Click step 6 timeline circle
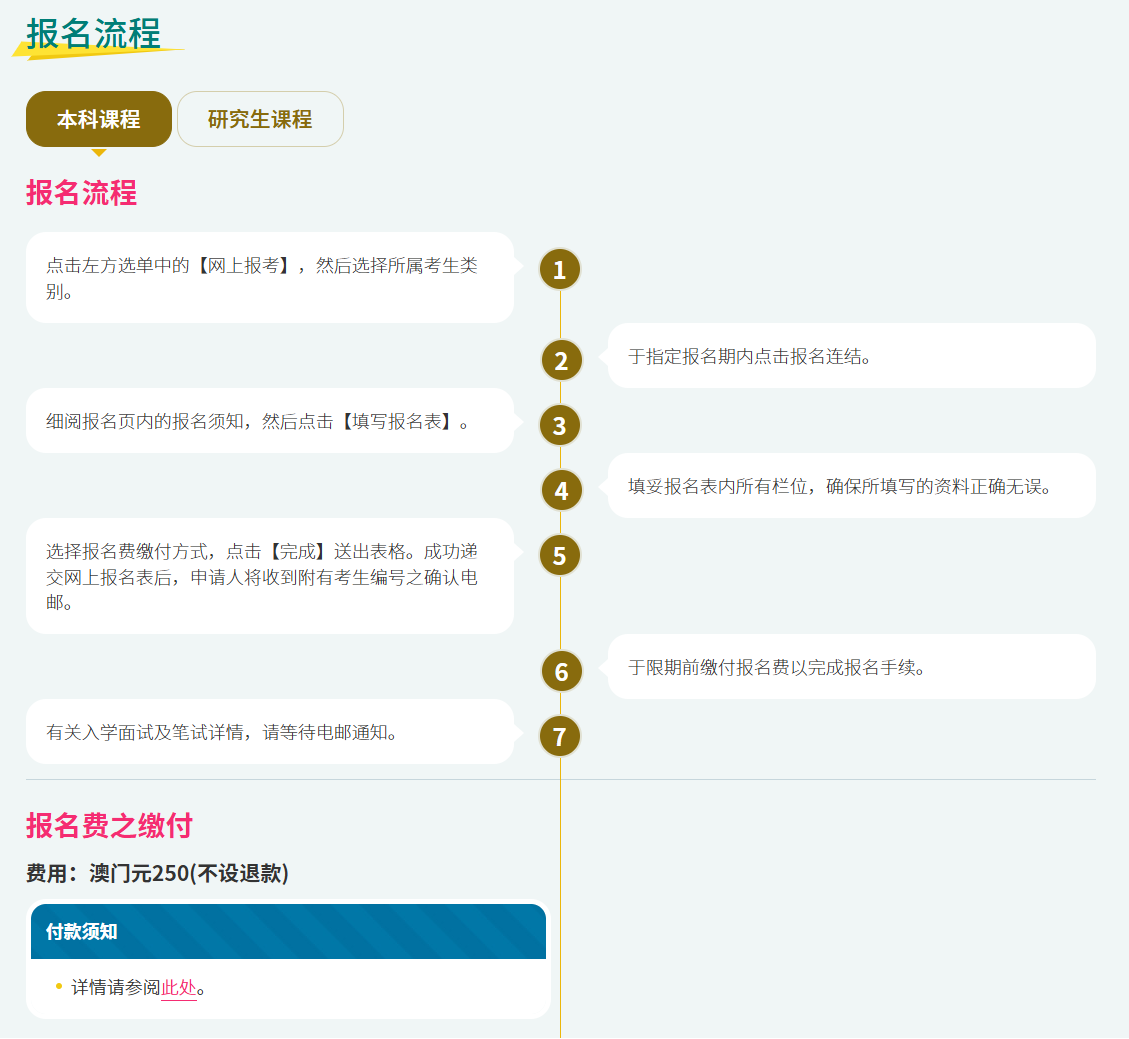Viewport: 1129px width, 1039px height. tap(561, 671)
